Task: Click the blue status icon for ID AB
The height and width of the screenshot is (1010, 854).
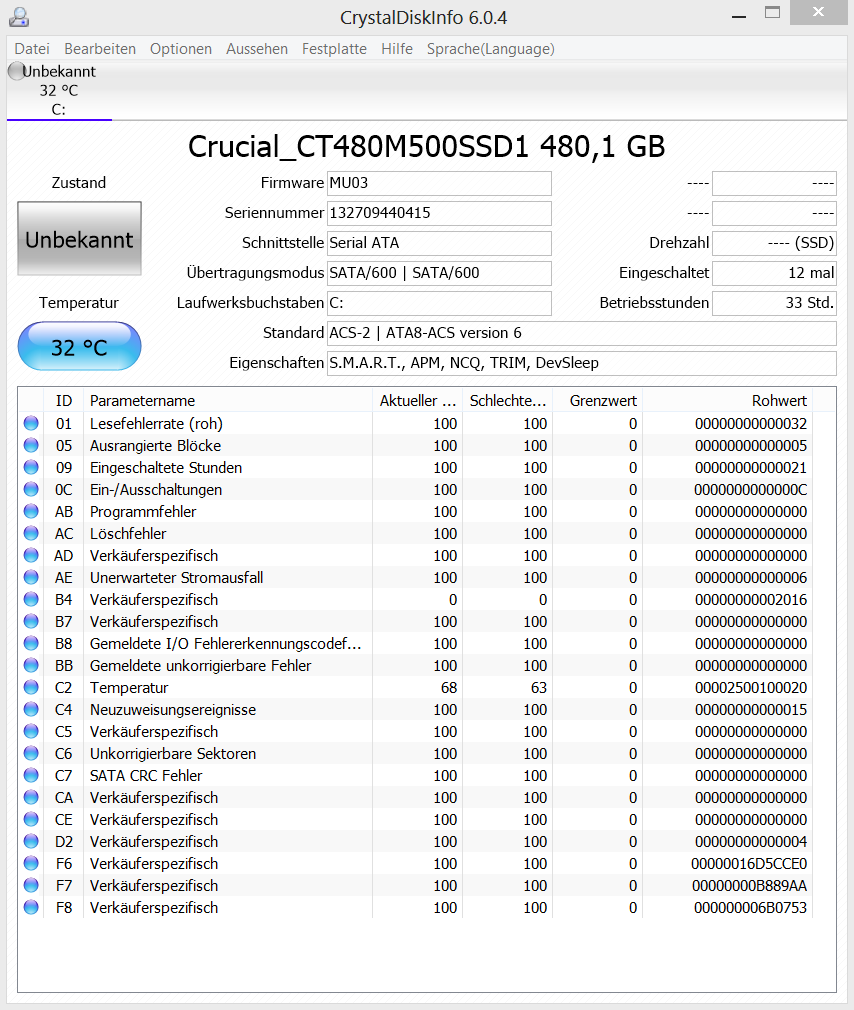Action: [x=31, y=511]
